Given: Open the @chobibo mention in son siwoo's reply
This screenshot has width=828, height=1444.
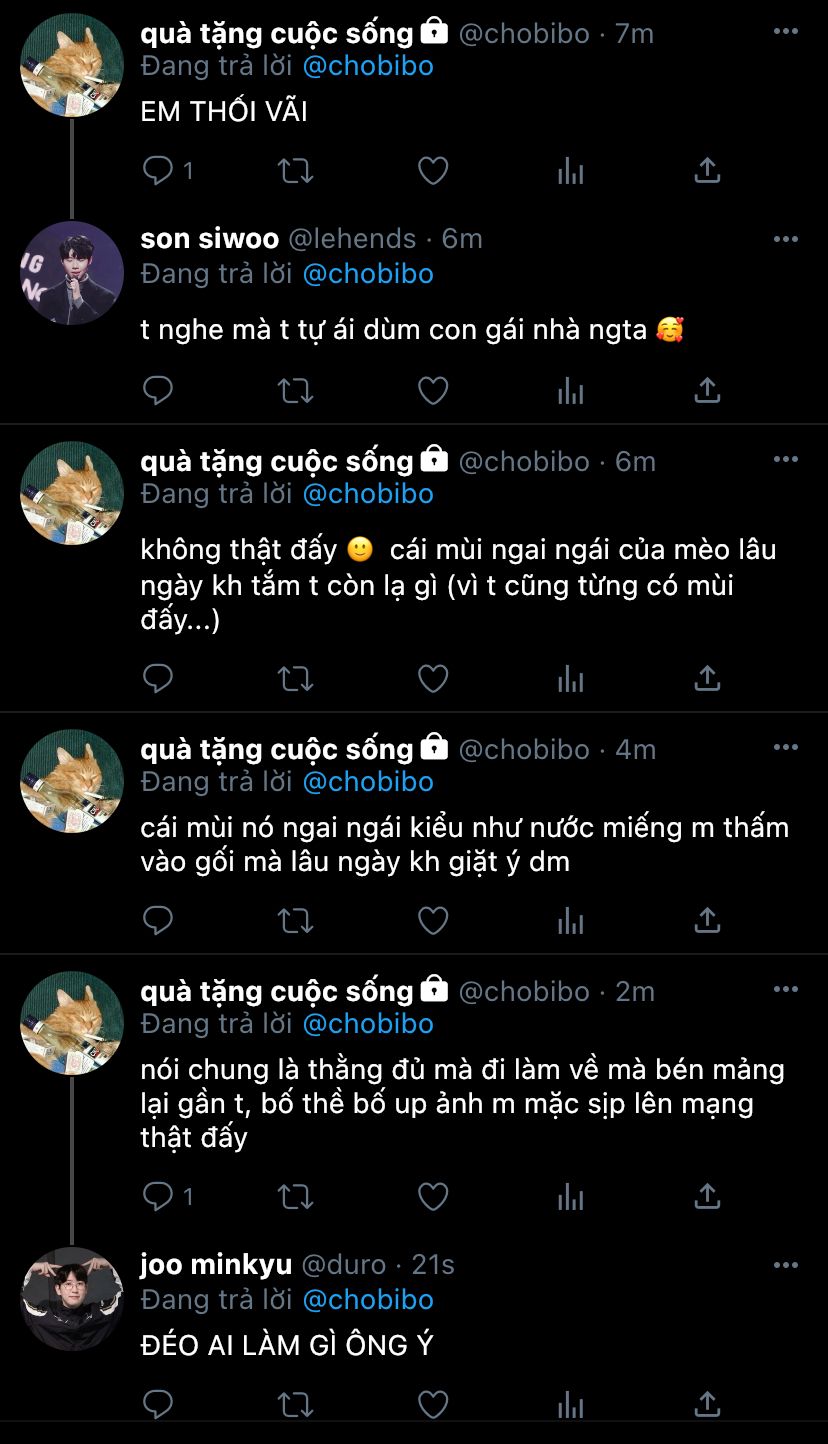Looking at the screenshot, I should coord(368,274).
